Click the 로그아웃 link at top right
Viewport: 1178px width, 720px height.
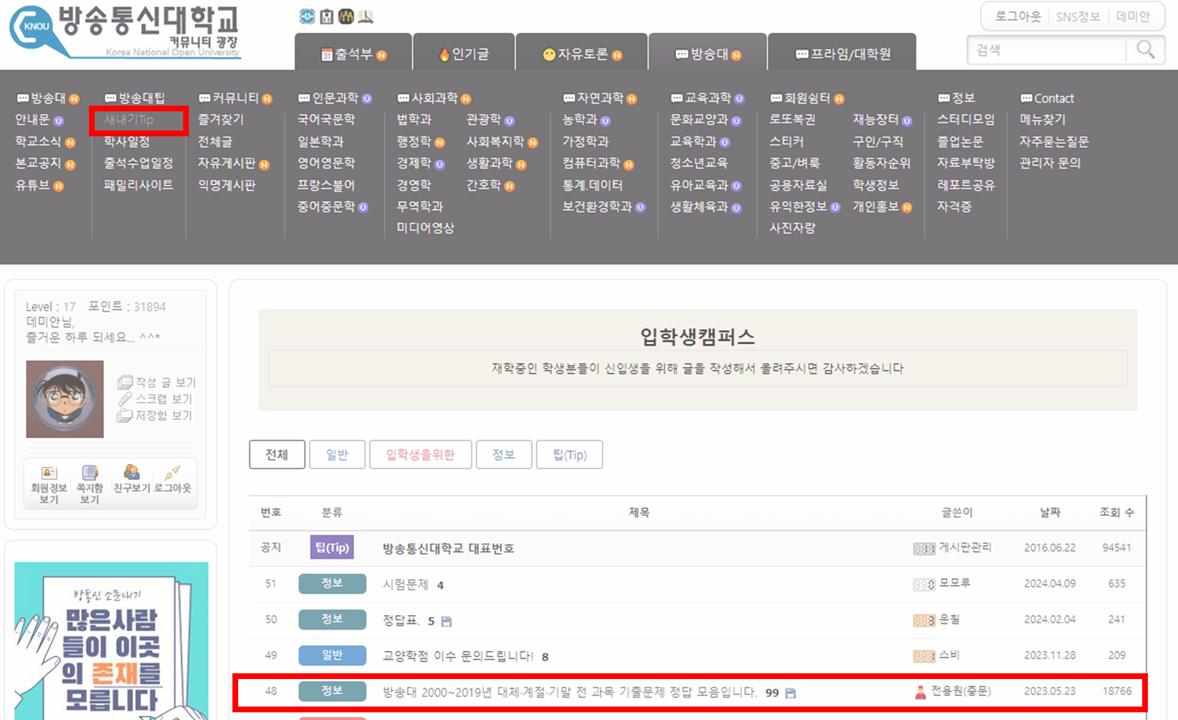[x=1017, y=17]
